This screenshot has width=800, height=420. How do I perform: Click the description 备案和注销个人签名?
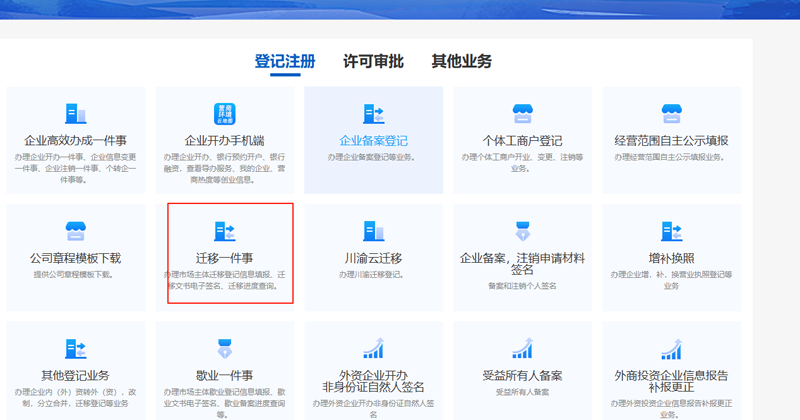pyautogui.click(x=522, y=286)
